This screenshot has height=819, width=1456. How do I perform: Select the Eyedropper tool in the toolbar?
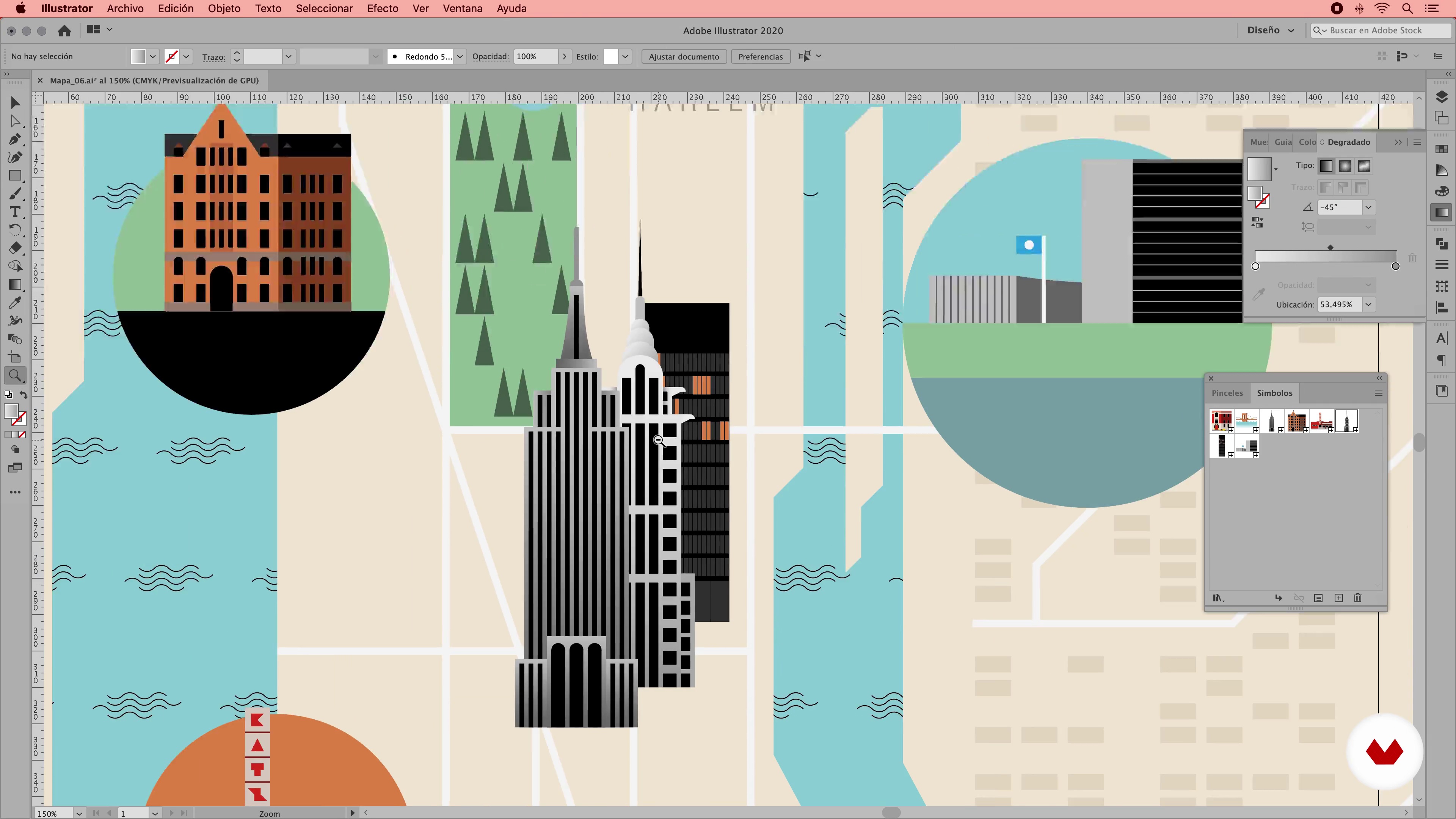[15, 303]
